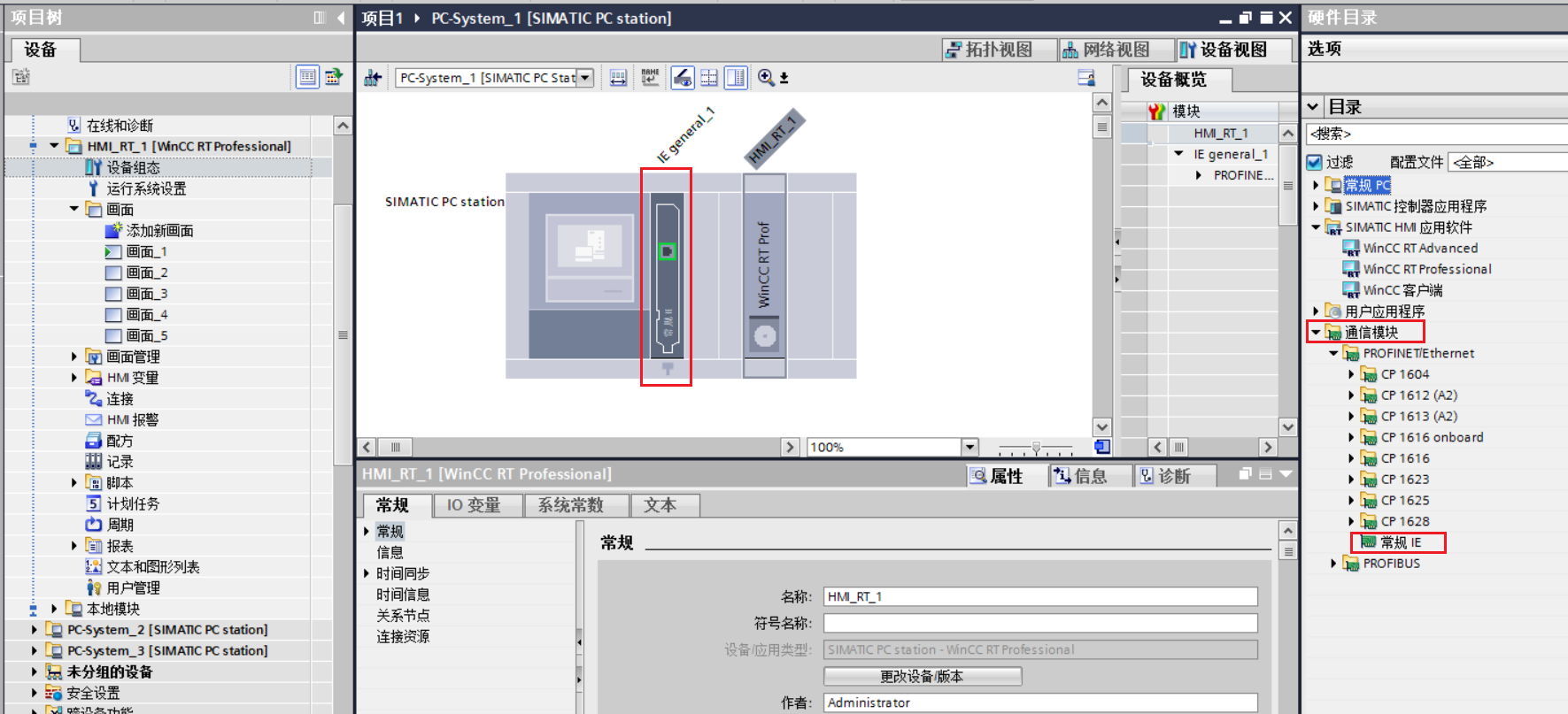Toggle the page break grid toolbar button
This screenshot has width=1568, height=714.
click(x=709, y=78)
